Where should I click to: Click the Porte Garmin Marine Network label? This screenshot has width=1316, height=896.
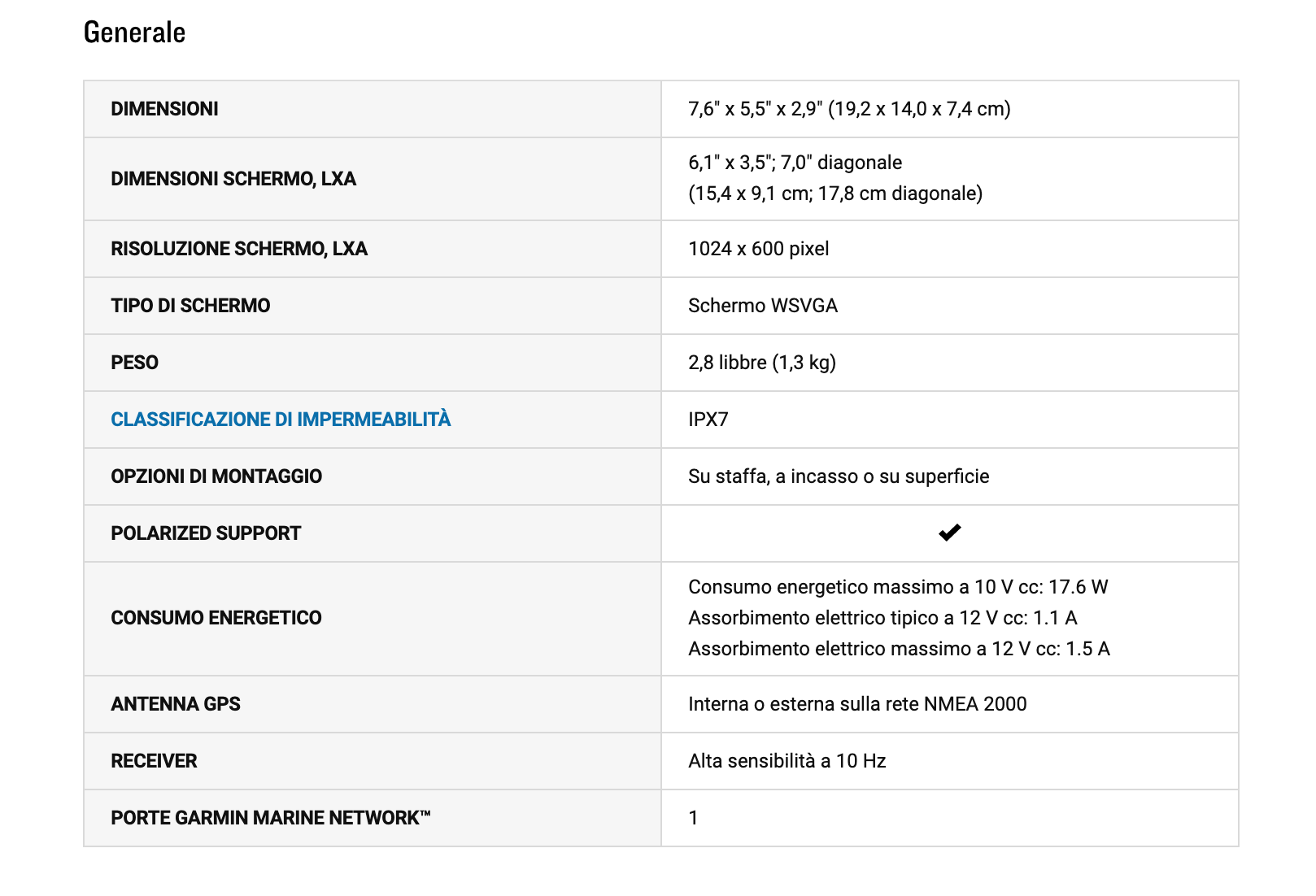pos(271,818)
